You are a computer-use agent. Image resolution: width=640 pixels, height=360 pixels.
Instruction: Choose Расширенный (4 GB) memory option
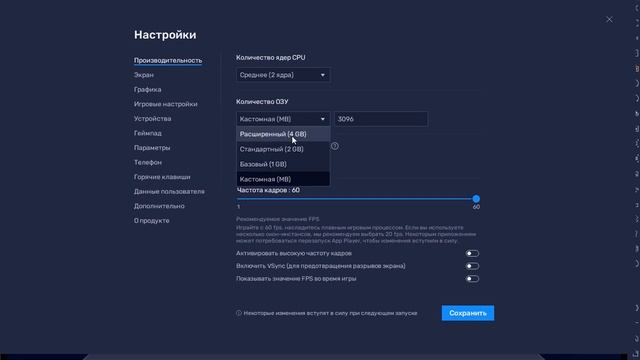point(283,134)
